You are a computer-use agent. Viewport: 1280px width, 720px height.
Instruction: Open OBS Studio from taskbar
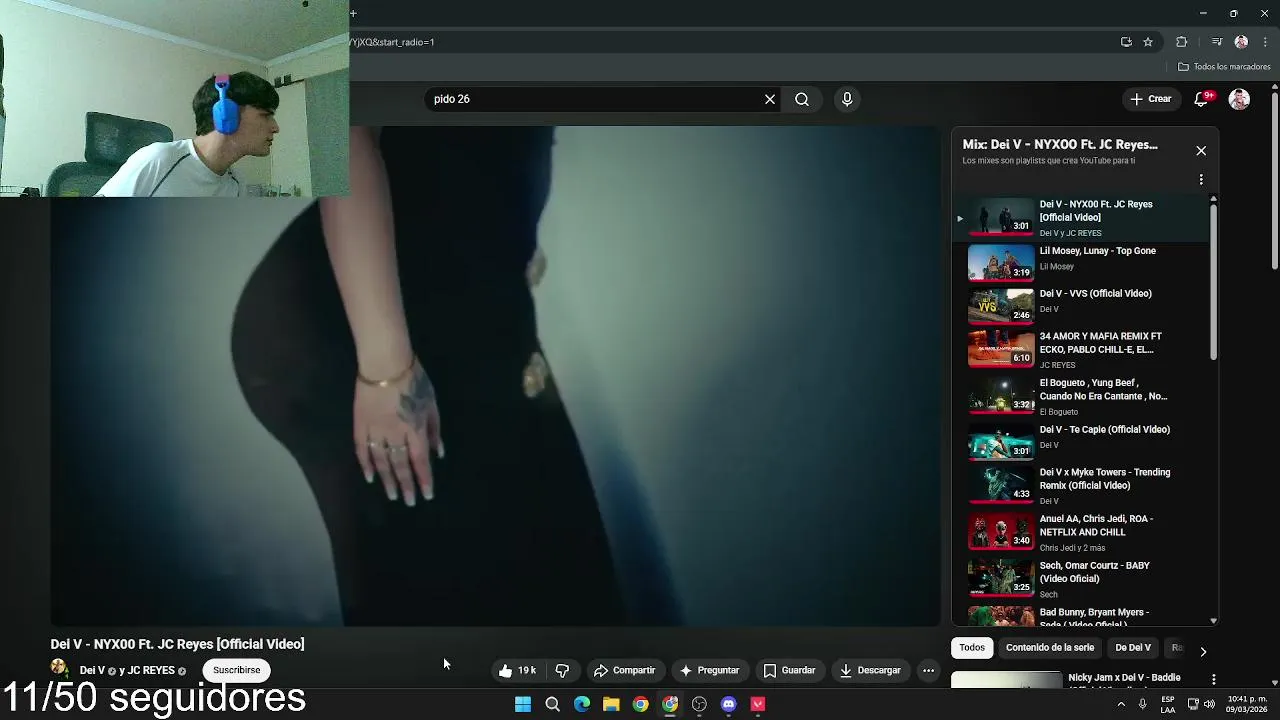click(699, 704)
